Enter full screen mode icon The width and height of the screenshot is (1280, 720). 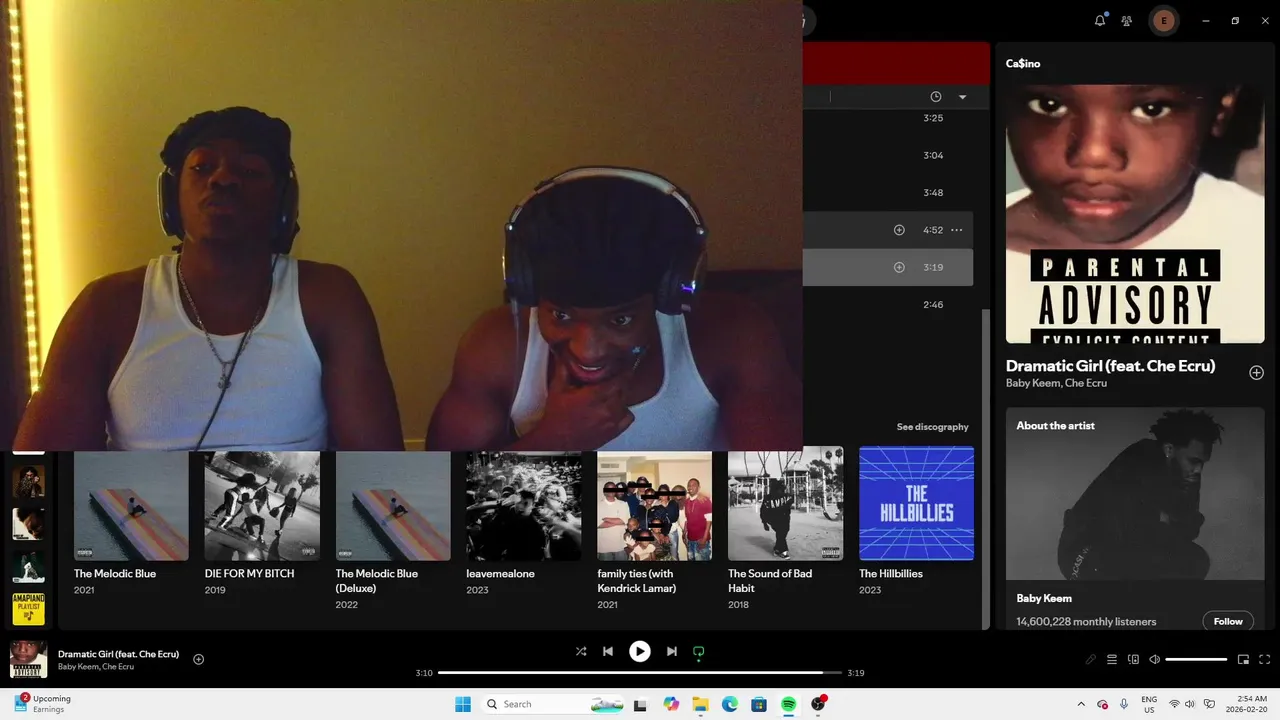1264,659
